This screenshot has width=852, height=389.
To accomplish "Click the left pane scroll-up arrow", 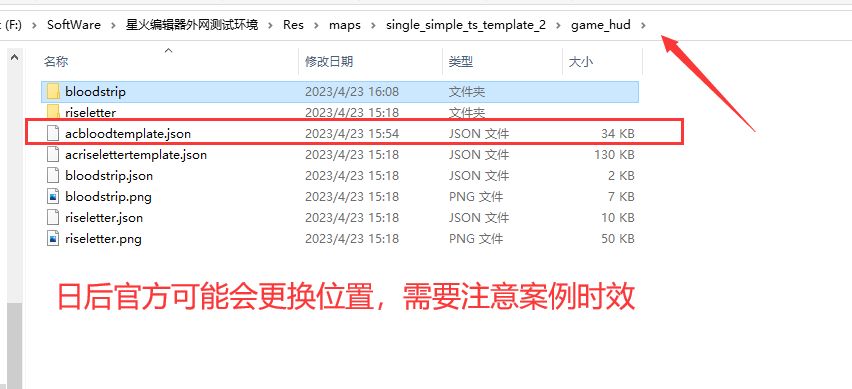I will pyautogui.click(x=15, y=57).
